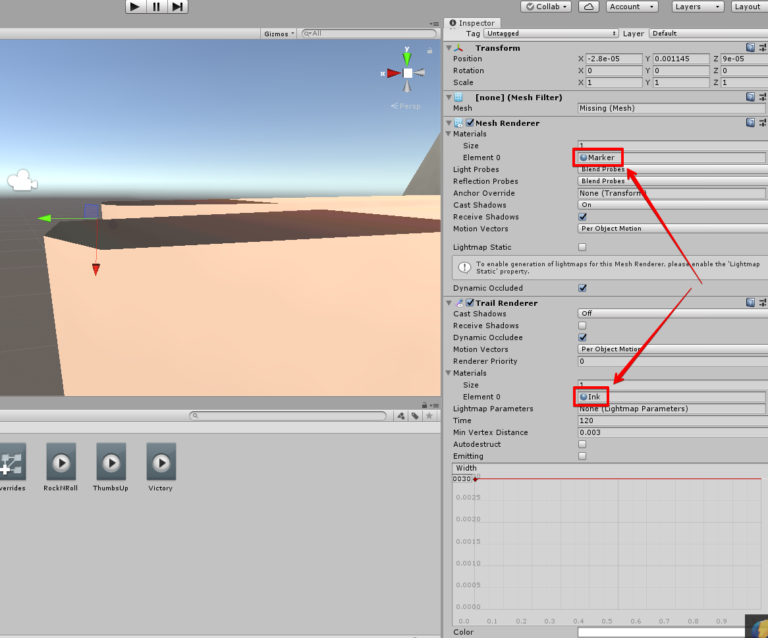Click the cloud services icon
Screen dimensions: 768x638
coord(589,7)
